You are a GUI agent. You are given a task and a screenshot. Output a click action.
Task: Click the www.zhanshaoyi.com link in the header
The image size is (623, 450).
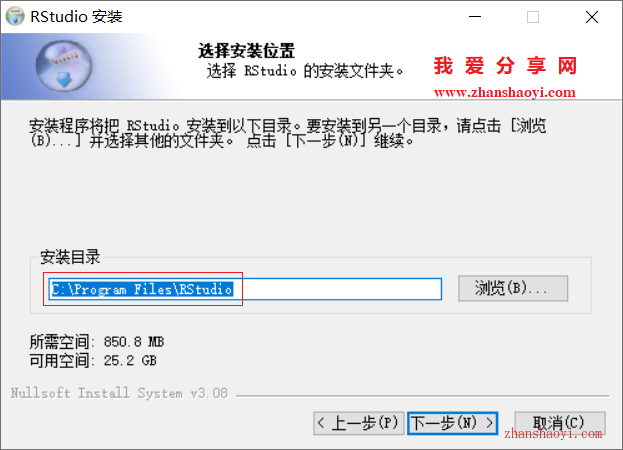click(505, 93)
